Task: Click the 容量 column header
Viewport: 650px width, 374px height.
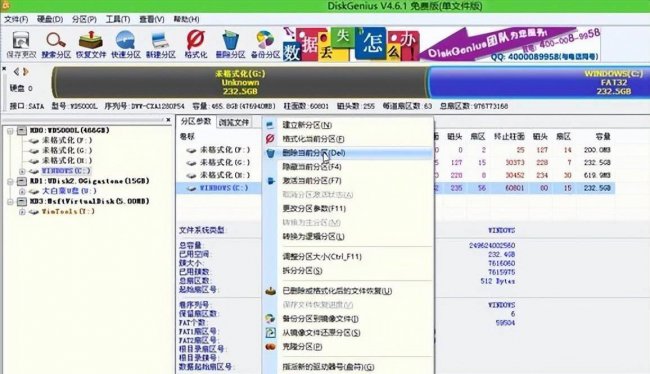Action: (x=603, y=136)
